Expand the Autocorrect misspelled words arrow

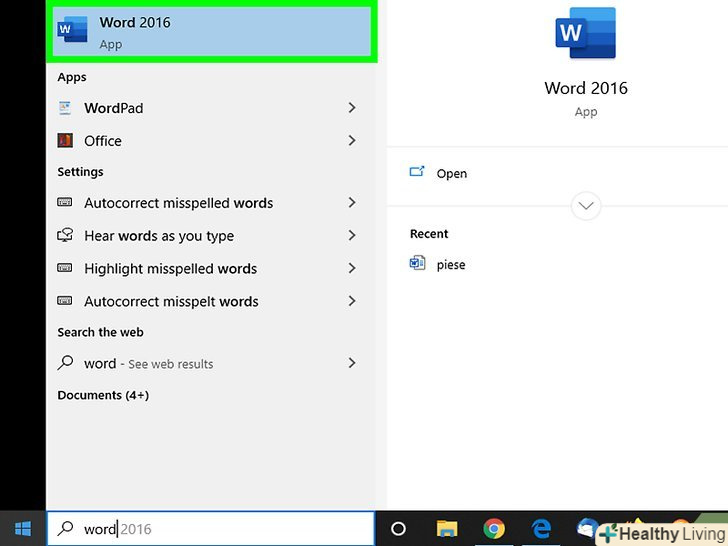[352, 202]
